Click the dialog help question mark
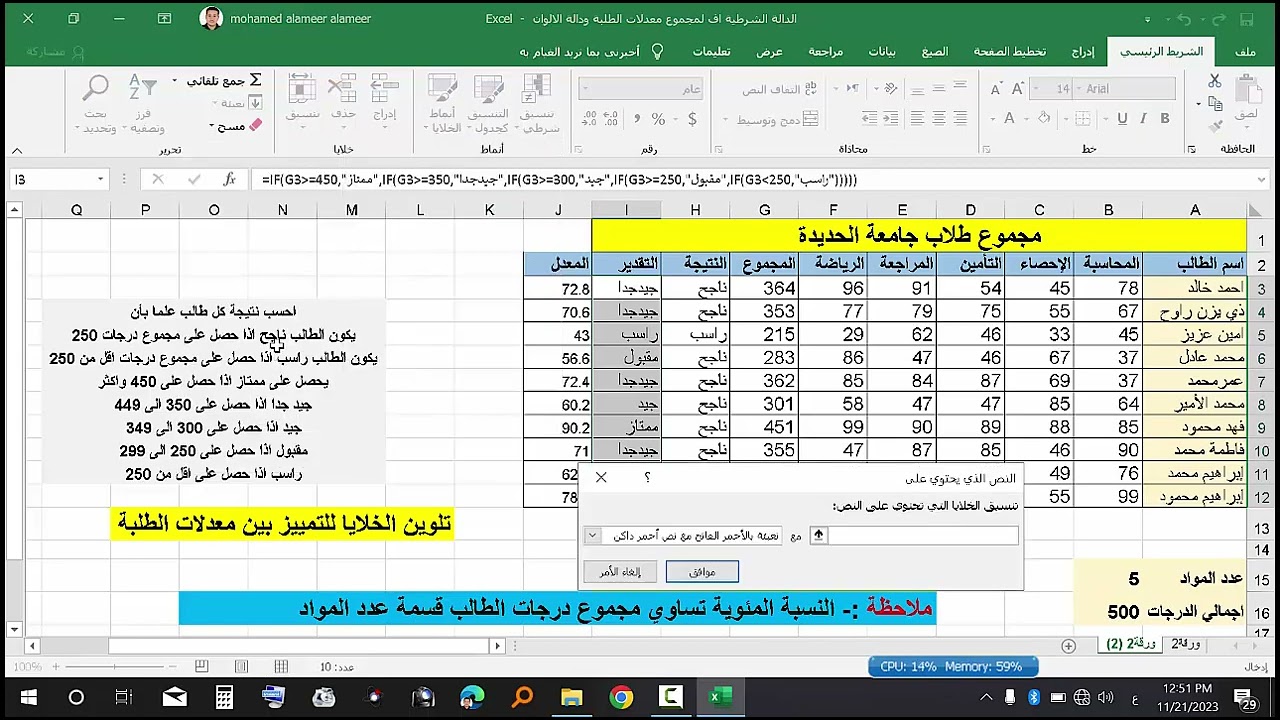The height and width of the screenshot is (720, 1280). tap(647, 478)
